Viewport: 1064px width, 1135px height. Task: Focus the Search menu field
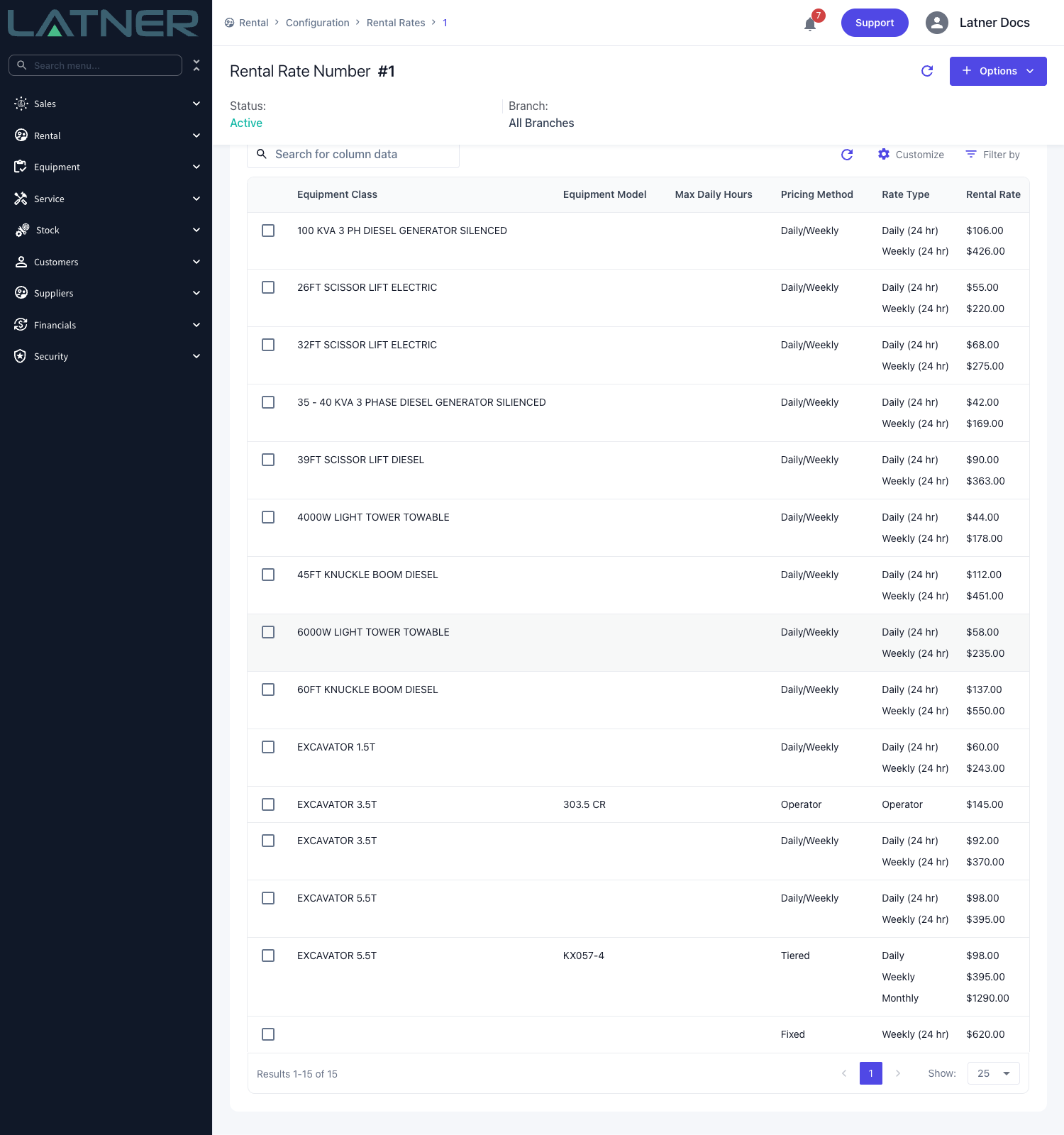[95, 65]
